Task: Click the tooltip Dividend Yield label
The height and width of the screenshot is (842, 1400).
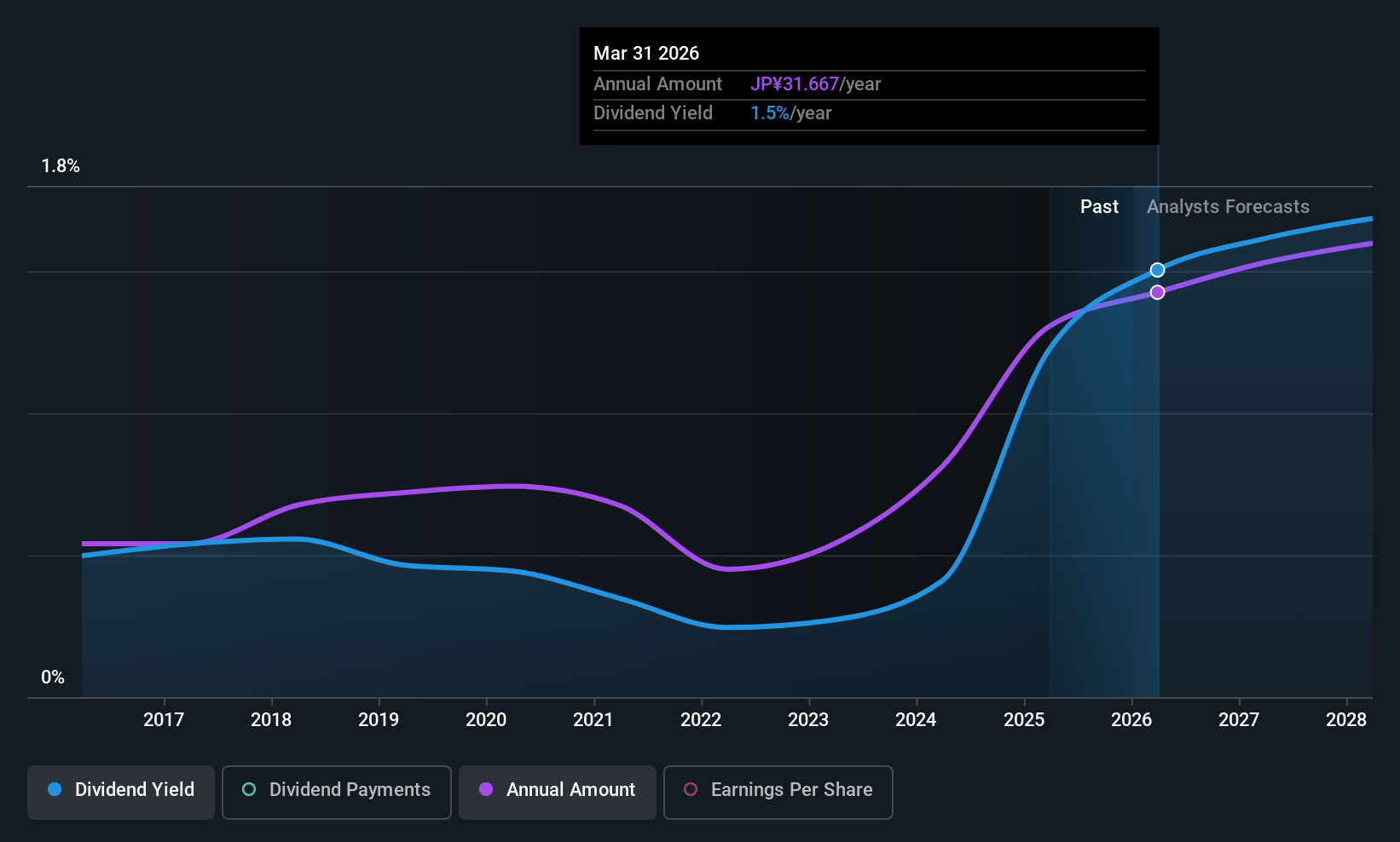Action: point(653,113)
